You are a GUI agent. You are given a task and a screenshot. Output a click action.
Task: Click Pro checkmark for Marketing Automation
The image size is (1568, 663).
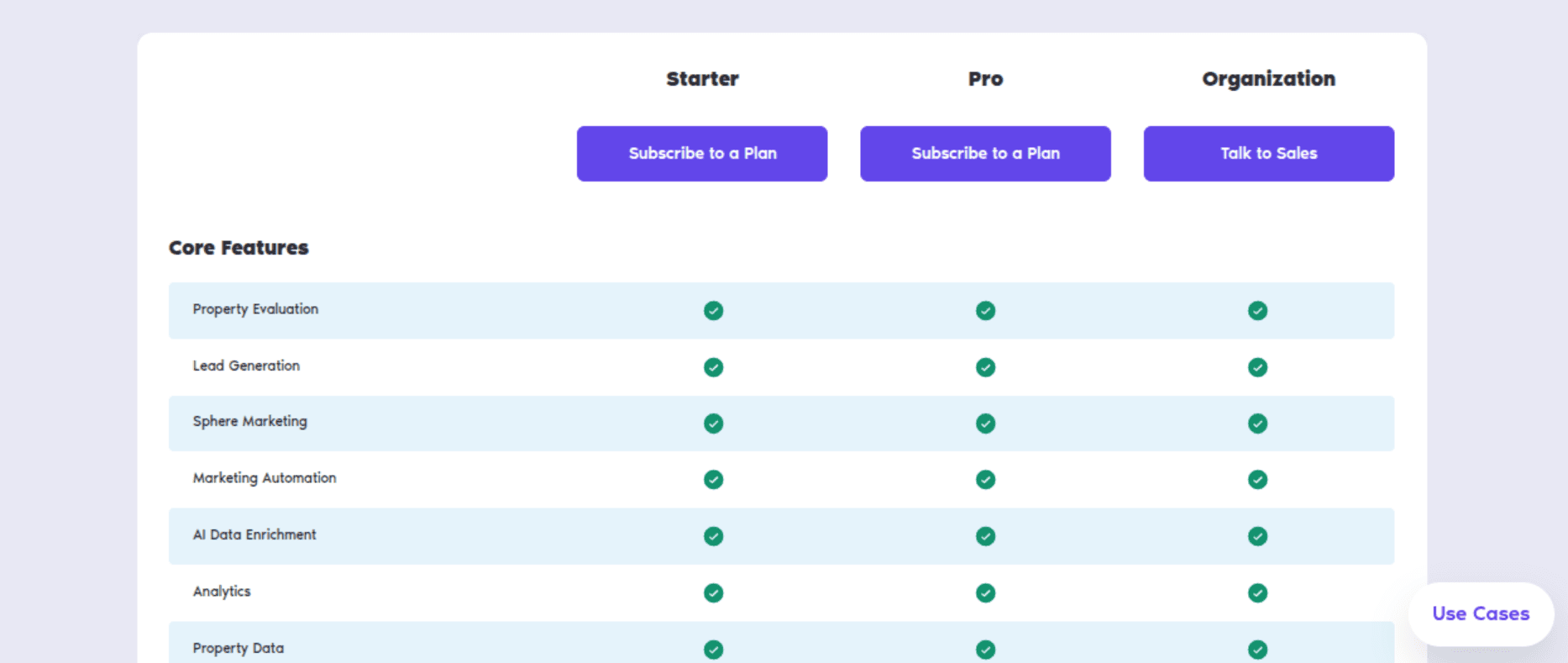click(x=985, y=480)
